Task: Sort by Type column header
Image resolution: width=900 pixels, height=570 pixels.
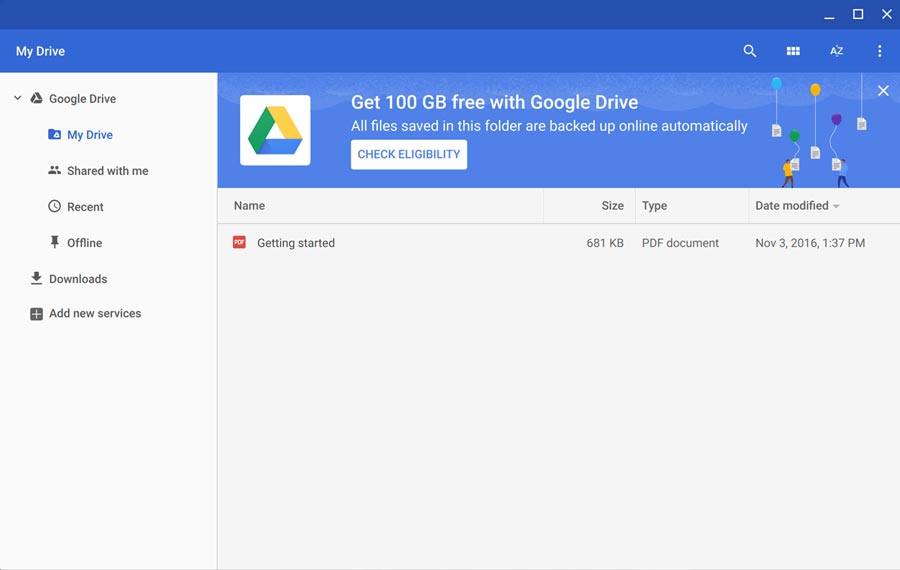Action: click(654, 205)
